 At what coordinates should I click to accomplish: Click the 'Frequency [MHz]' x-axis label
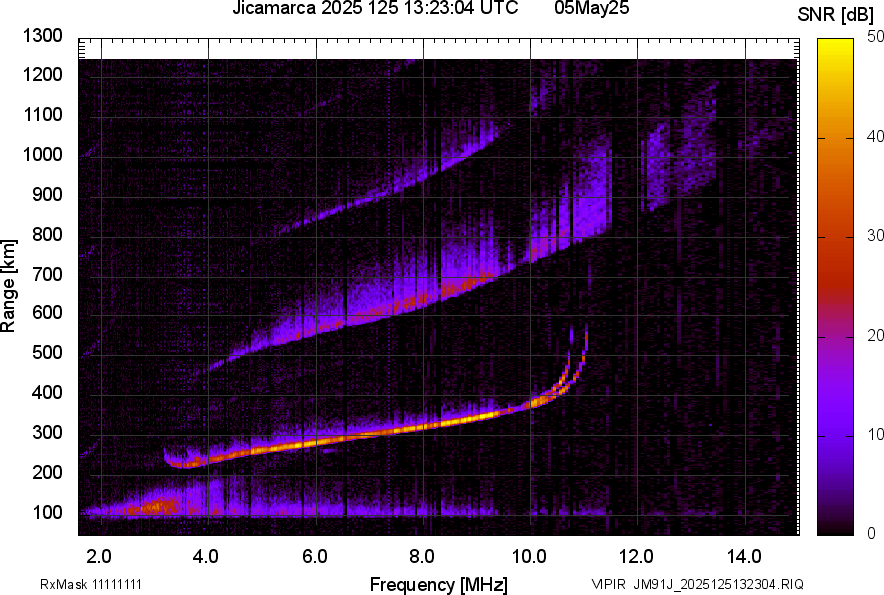(x=439, y=584)
